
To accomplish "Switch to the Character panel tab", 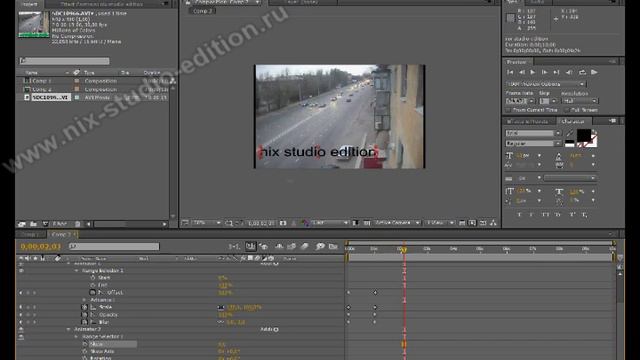I will [573, 122].
